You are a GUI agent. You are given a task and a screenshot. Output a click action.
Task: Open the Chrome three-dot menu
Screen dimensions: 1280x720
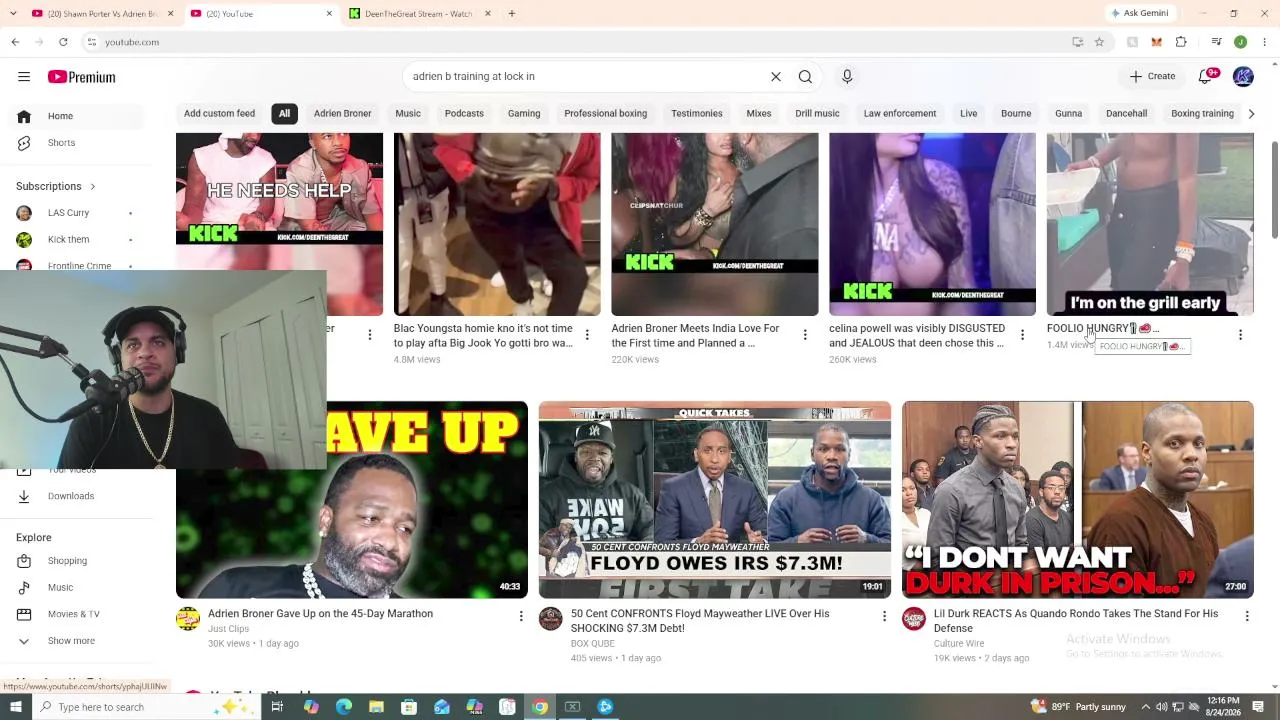coord(1265,42)
